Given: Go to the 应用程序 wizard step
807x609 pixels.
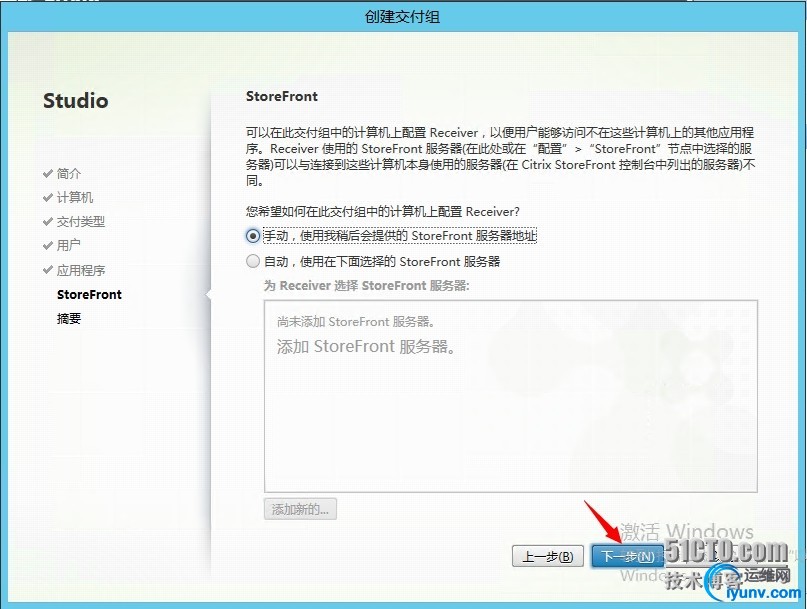Looking at the screenshot, I should point(81,270).
